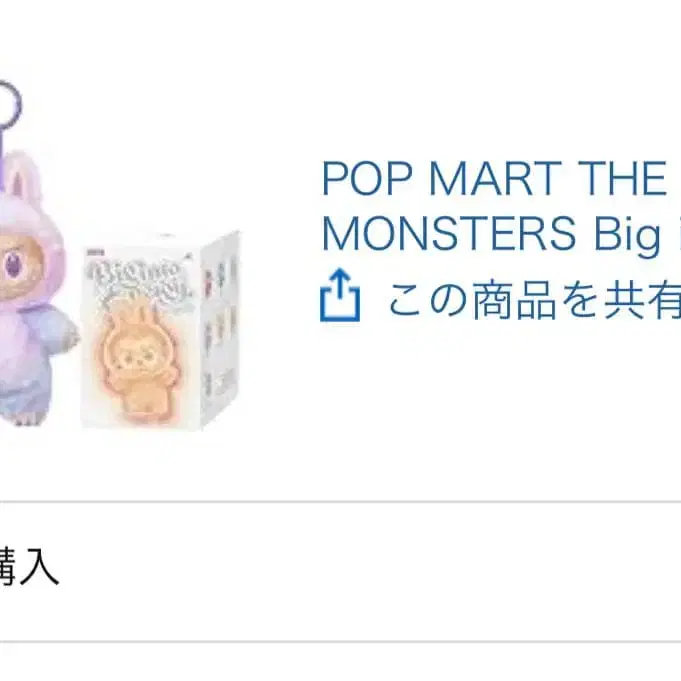This screenshot has height=681, width=681.
Task: Click the plush's tan face
Action: click(x=20, y=267)
